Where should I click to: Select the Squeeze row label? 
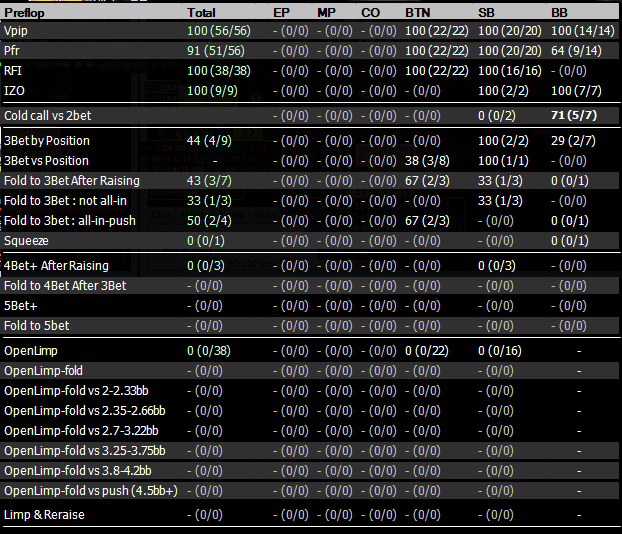[26, 241]
